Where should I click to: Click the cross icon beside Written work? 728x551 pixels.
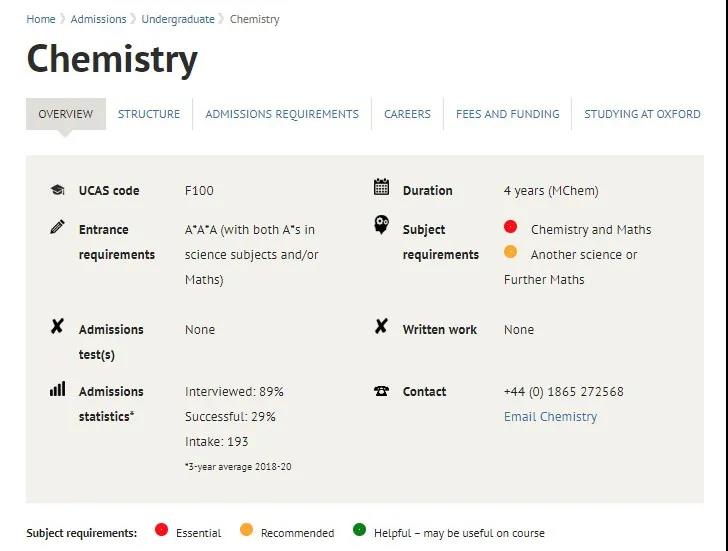coord(381,326)
